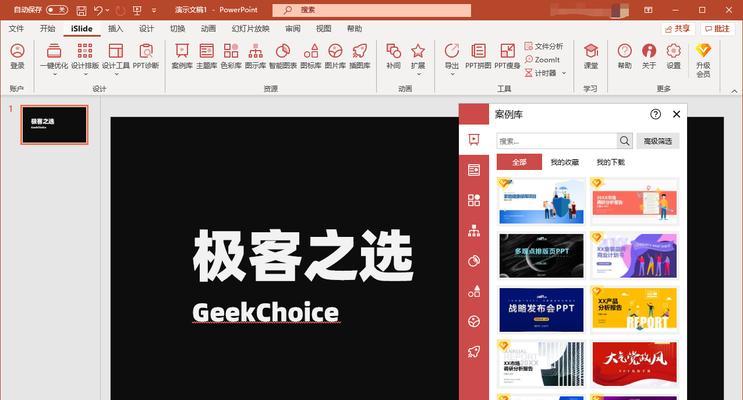This screenshot has width=743, height=400.
Task: Click 文件分析 file analysis
Action: [544, 46]
